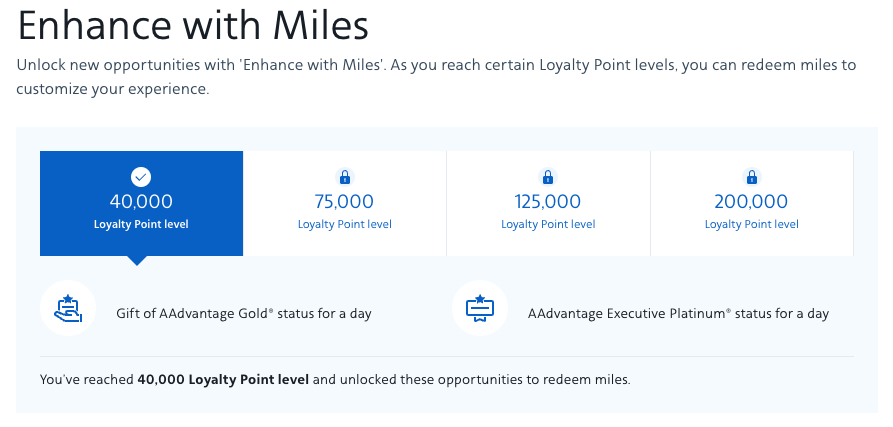Click 'Loyalty Point level' label under 75,000
The height and width of the screenshot is (427, 893).
[x=345, y=225]
